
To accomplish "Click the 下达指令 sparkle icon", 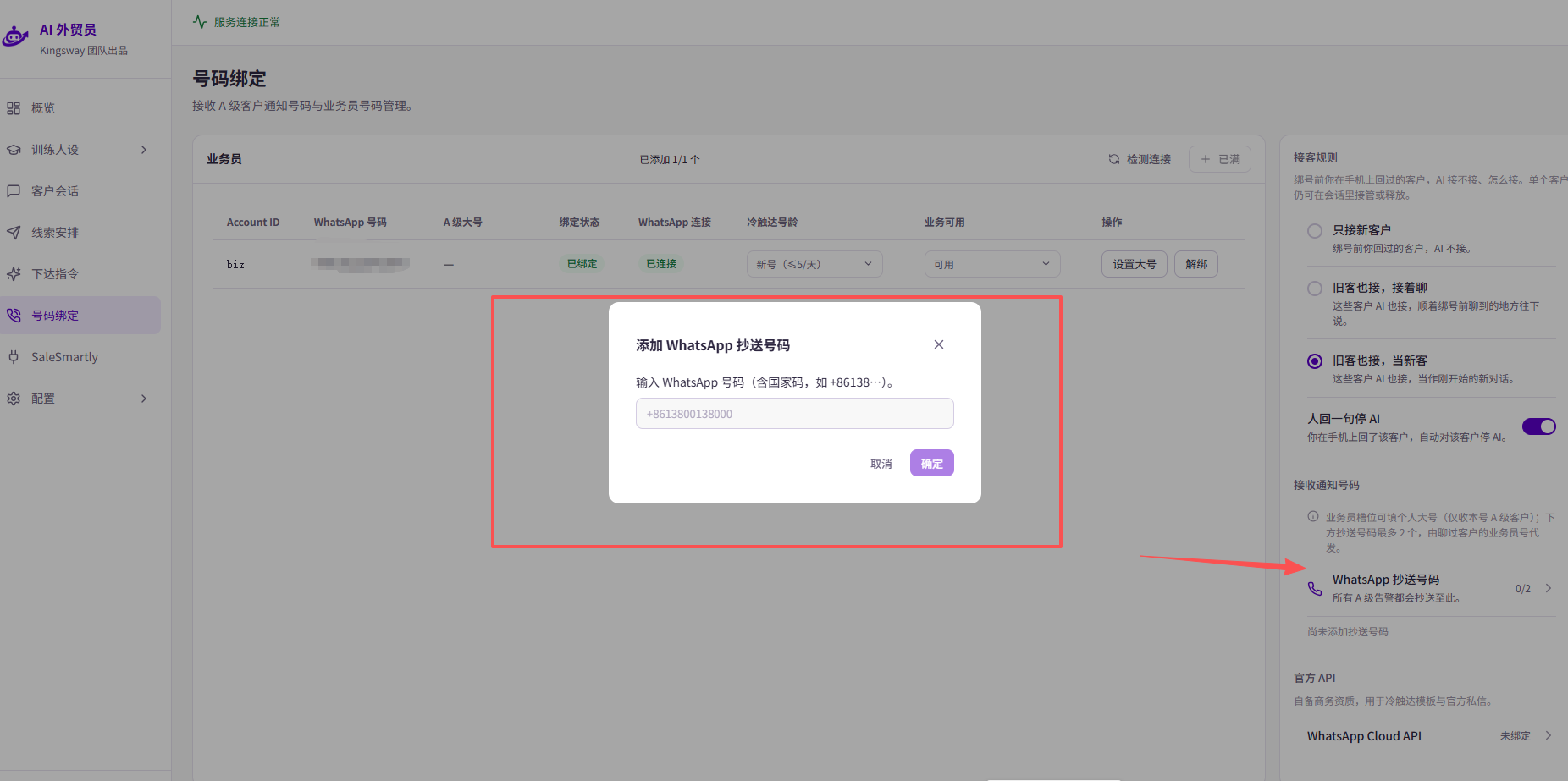I will point(14,274).
